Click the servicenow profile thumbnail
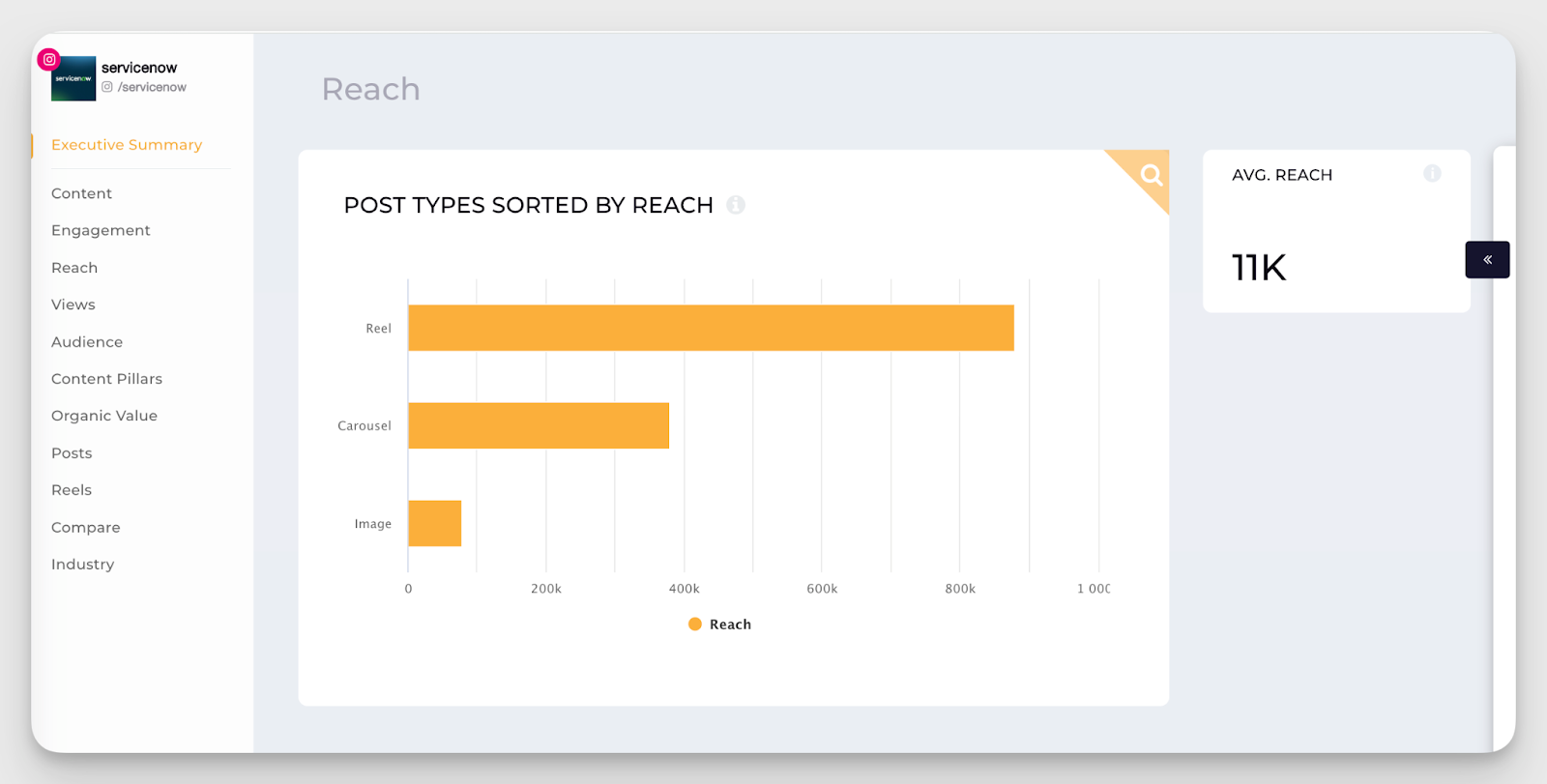1547x784 pixels. pos(73,78)
